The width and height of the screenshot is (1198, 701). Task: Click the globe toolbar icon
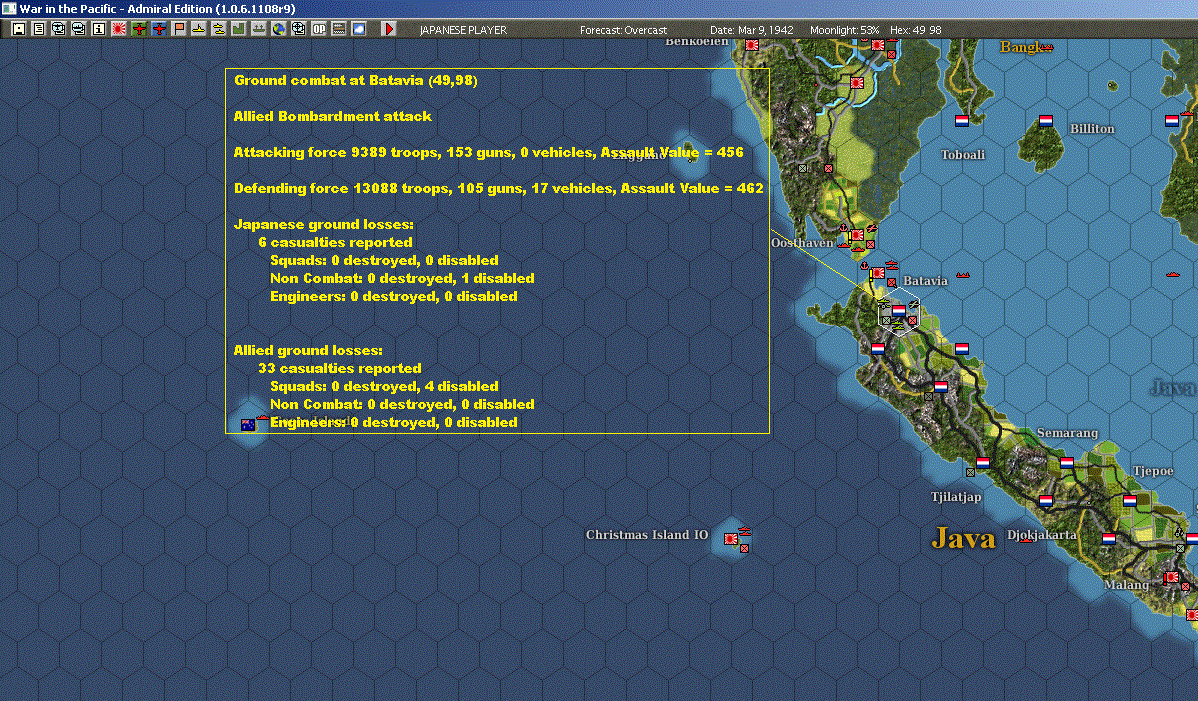coord(279,29)
